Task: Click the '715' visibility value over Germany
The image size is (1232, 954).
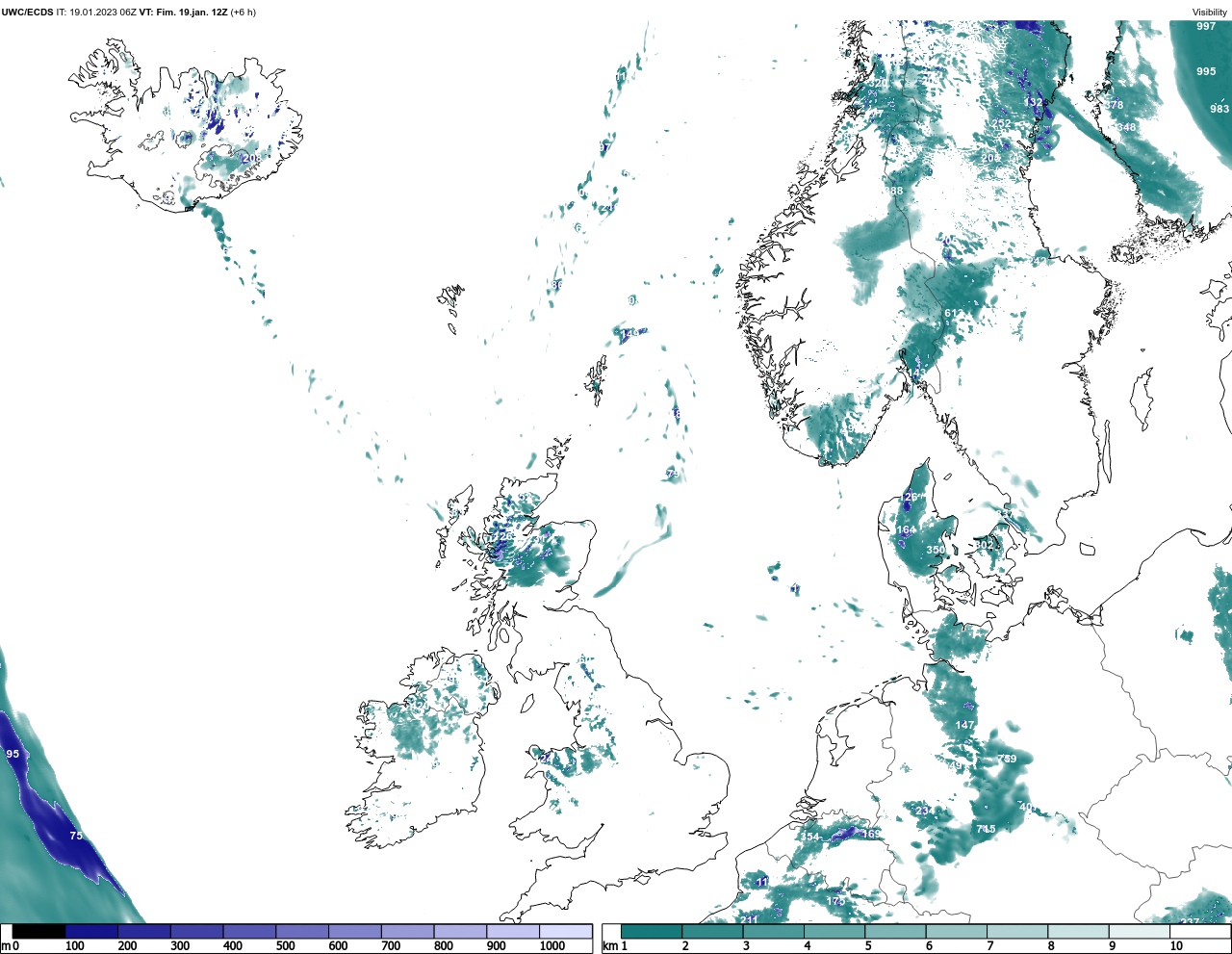Action: 986,829
